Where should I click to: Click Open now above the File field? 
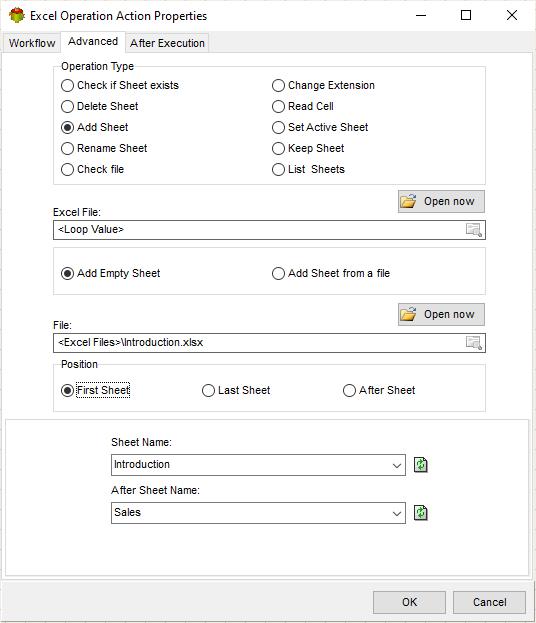[x=441, y=314]
